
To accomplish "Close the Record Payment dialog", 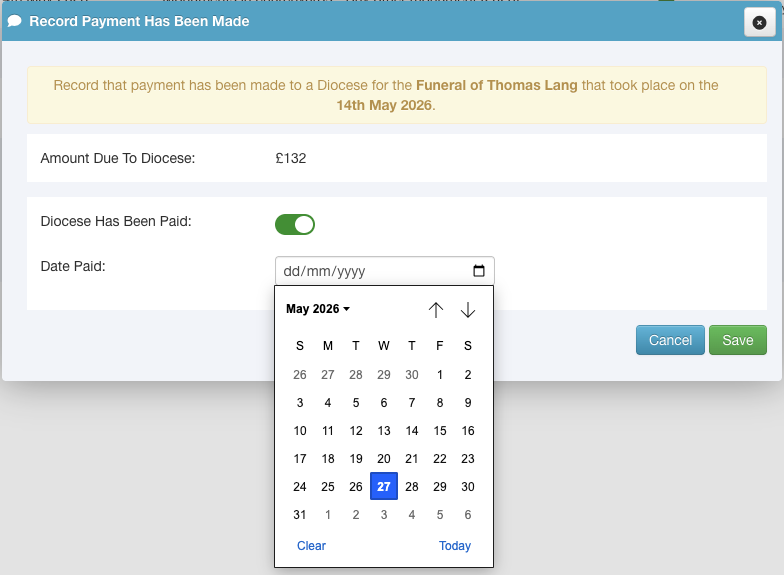I will (x=759, y=22).
